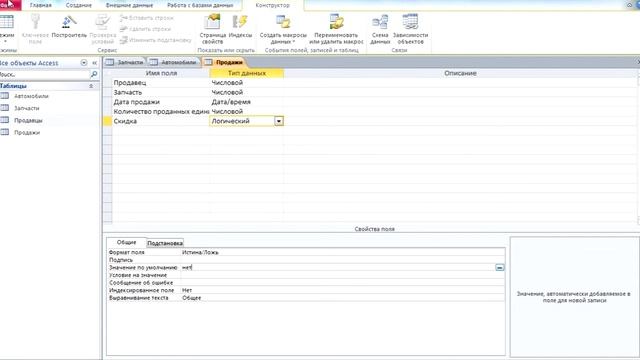640x360 pixels.
Task: Click Переименовать или удалить макрос
Action: (336, 29)
